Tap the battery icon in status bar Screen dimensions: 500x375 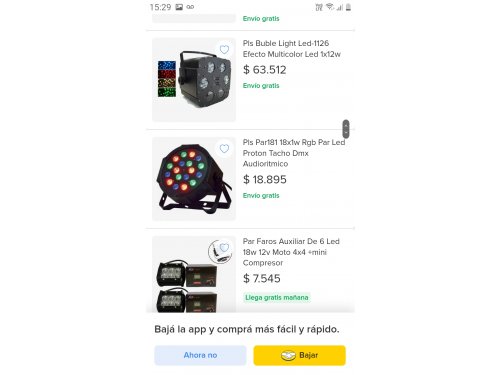pos(348,7)
